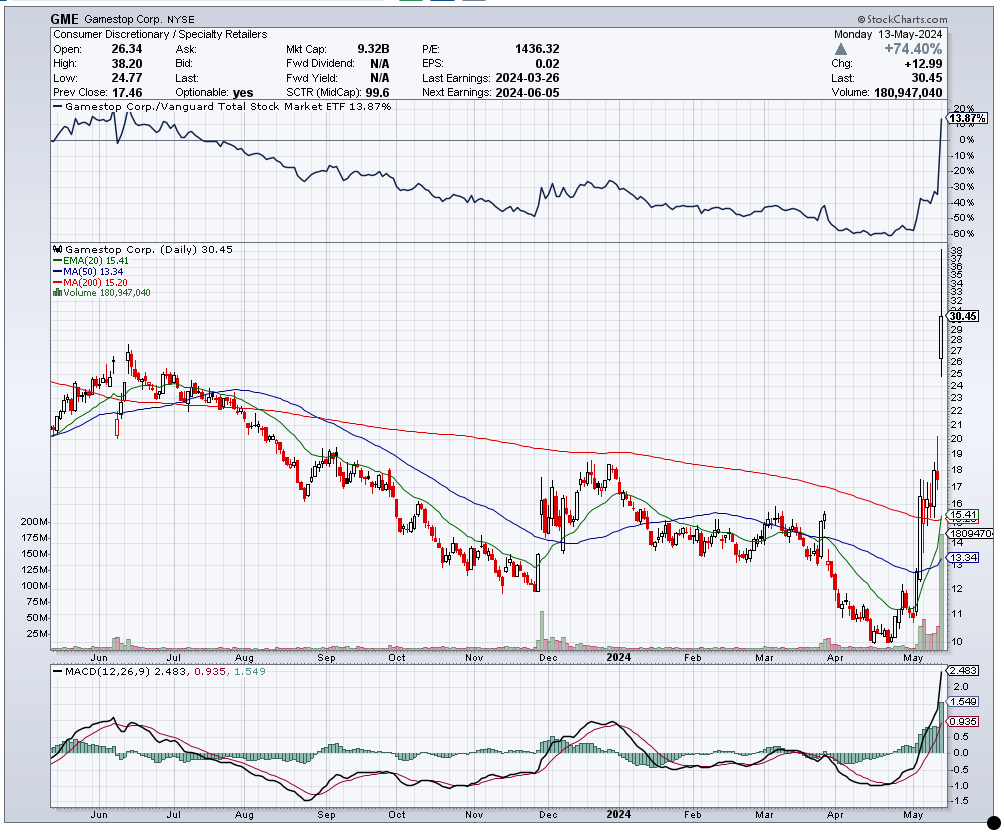This screenshot has height=834, width=1004.
Task: Click the Chg value +12.99
Action: pyautogui.click(x=923, y=64)
